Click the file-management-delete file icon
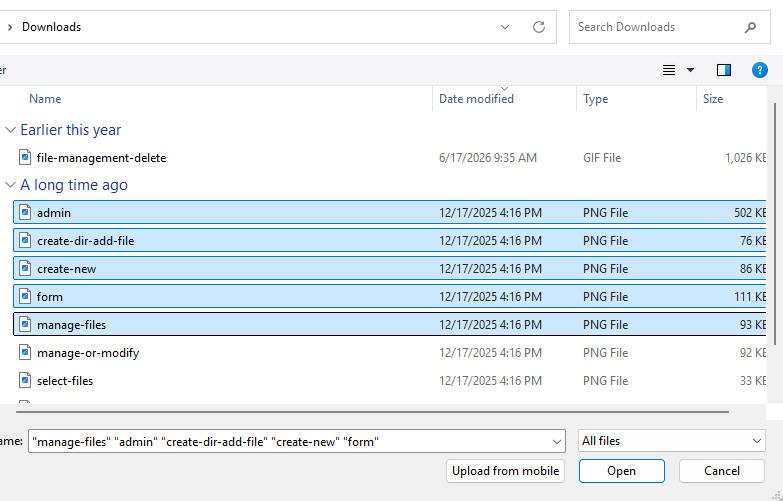 pyautogui.click(x=25, y=157)
